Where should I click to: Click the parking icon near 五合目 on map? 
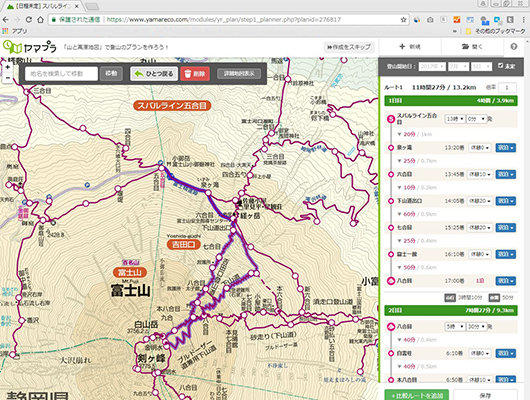pos(161,163)
